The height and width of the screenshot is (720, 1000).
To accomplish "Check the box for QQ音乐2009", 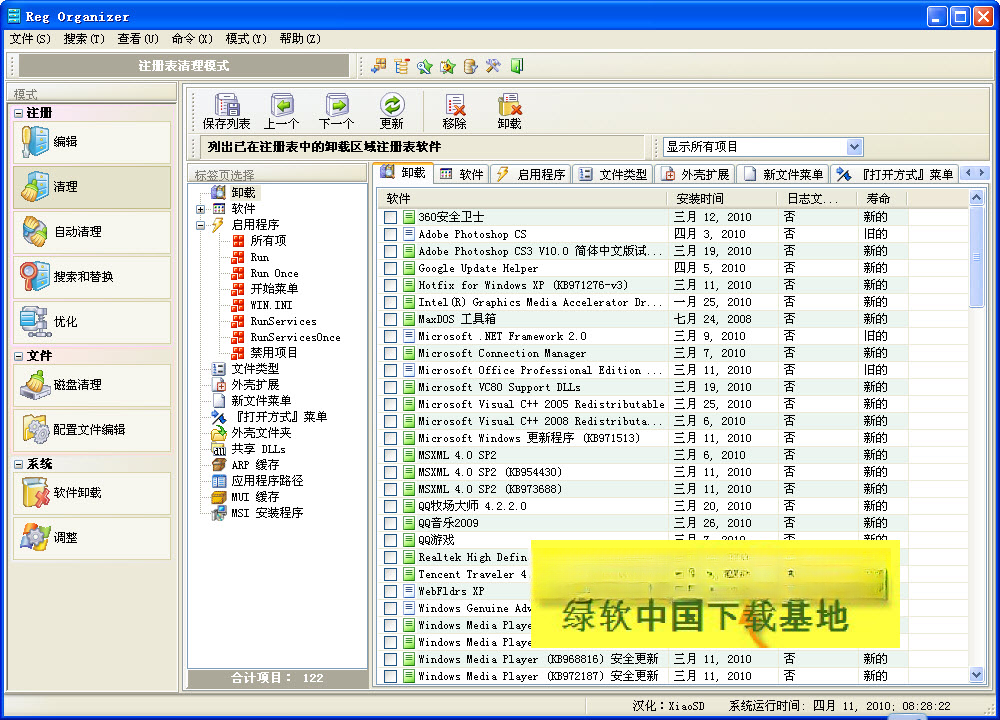I will tap(390, 524).
